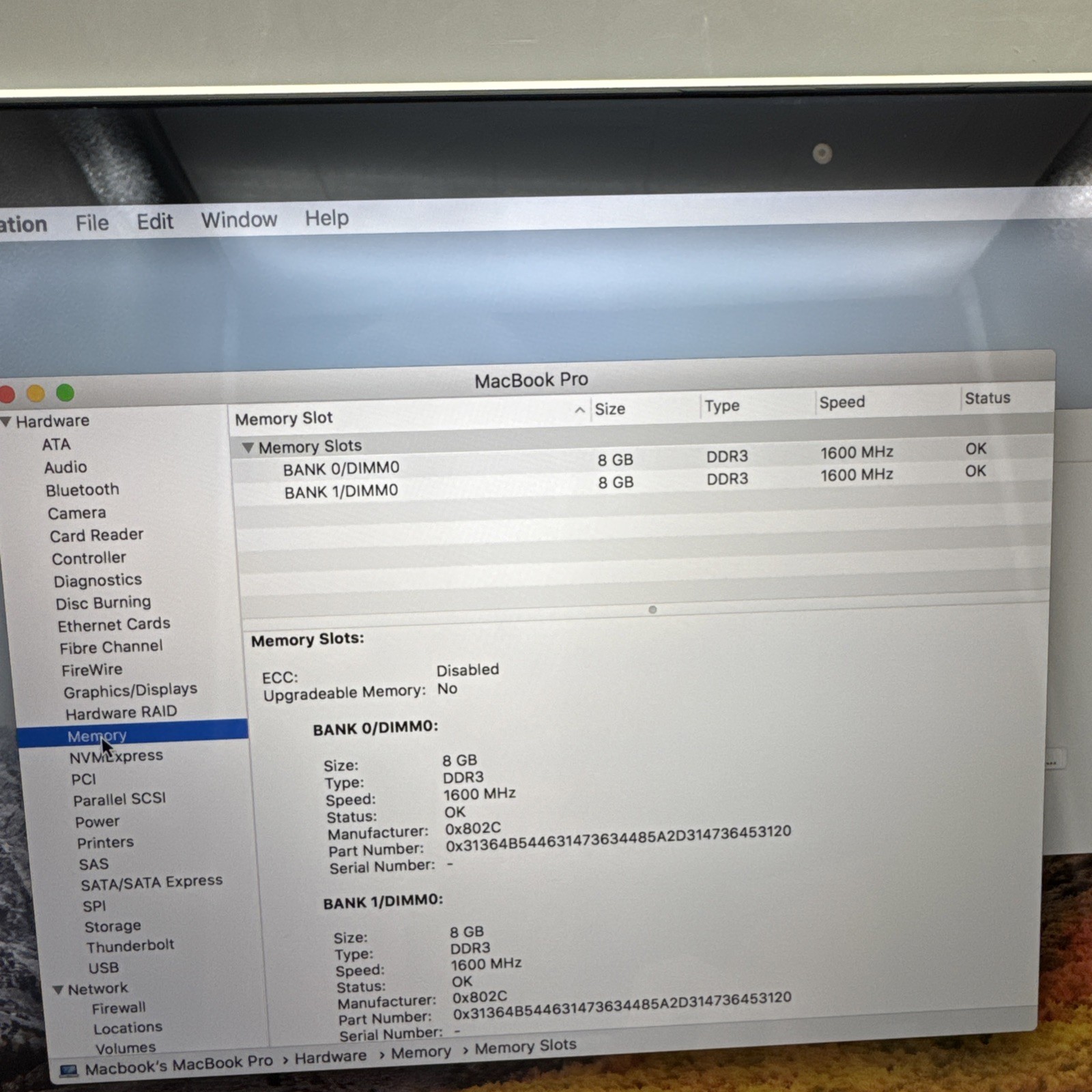
Task: Click the BANK 0/DIMM0: details heading
Action: click(375, 728)
